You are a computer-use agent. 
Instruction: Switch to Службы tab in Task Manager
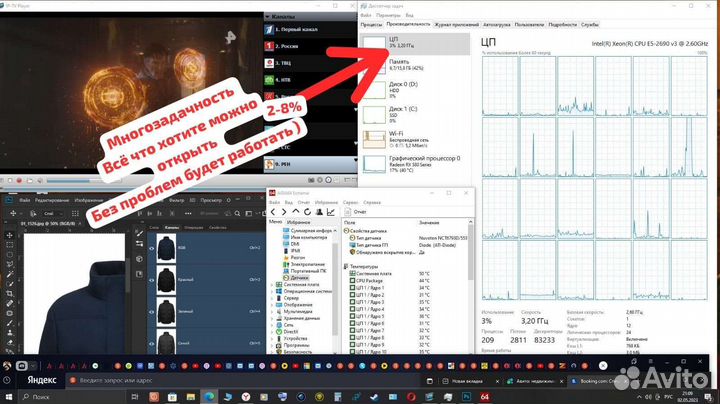pyautogui.click(x=590, y=25)
